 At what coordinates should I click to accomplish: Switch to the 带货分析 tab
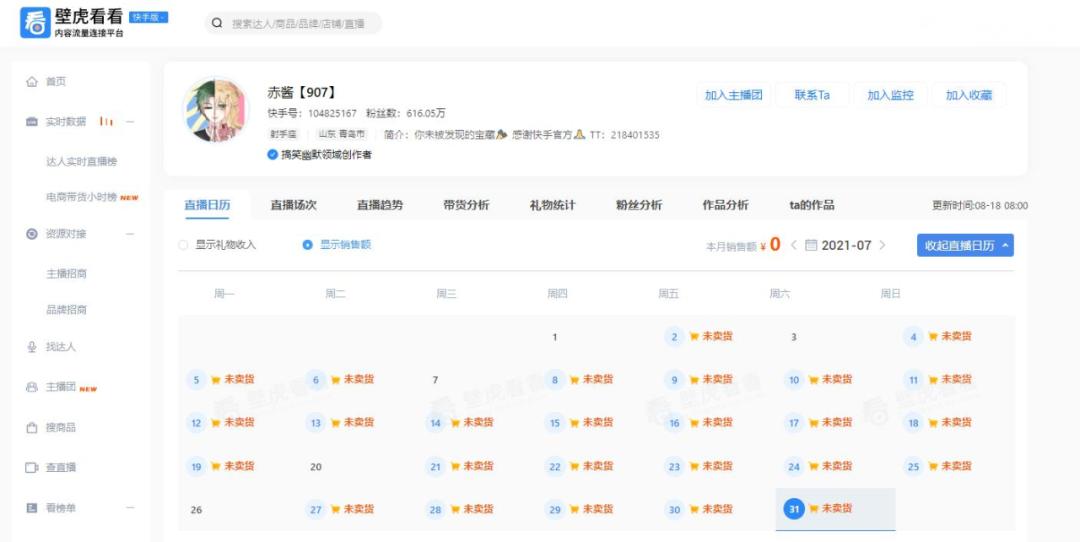point(466,205)
